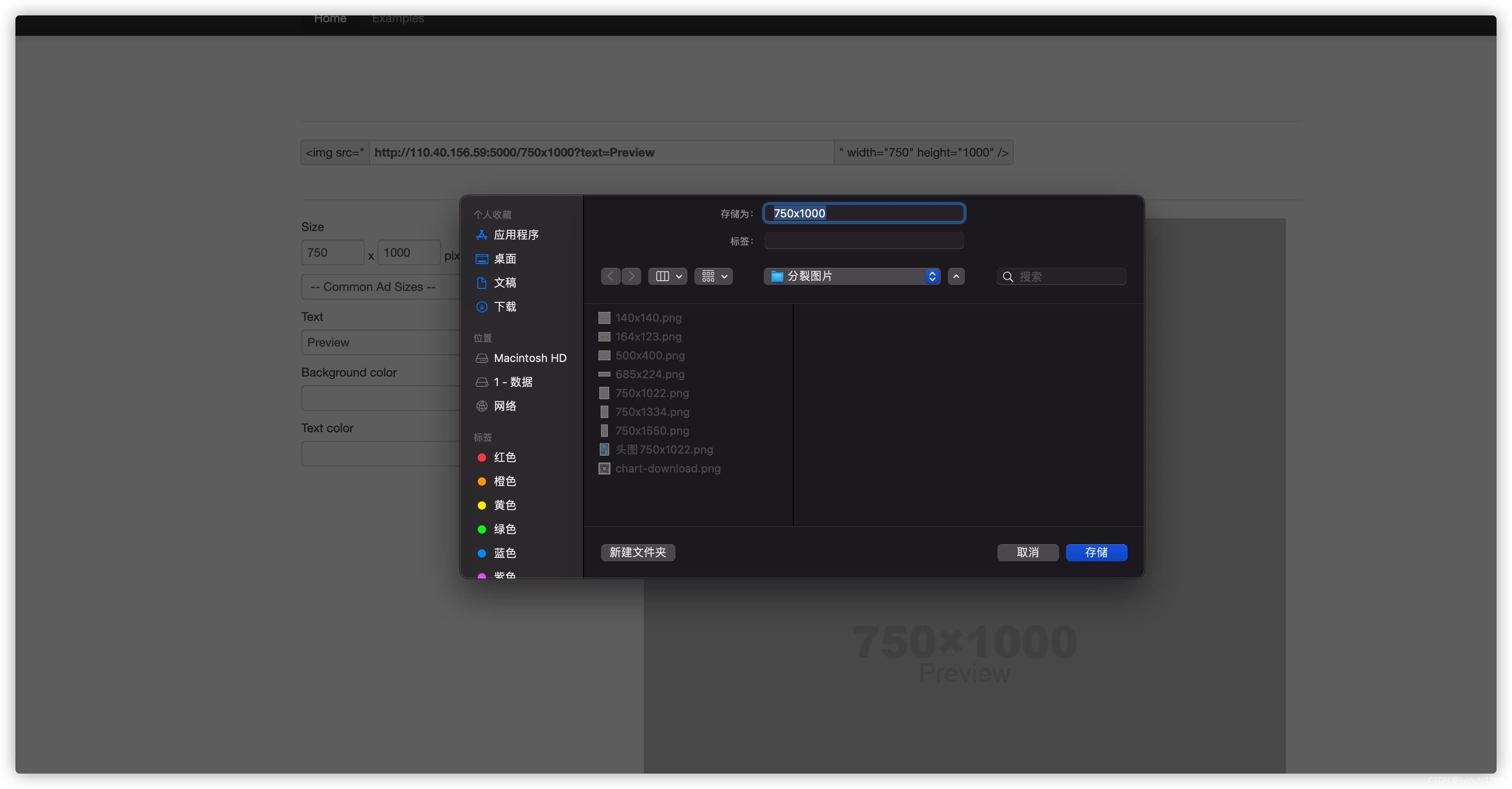
Task: Click the 新建文件夹 (New Folder) button
Action: 637,552
